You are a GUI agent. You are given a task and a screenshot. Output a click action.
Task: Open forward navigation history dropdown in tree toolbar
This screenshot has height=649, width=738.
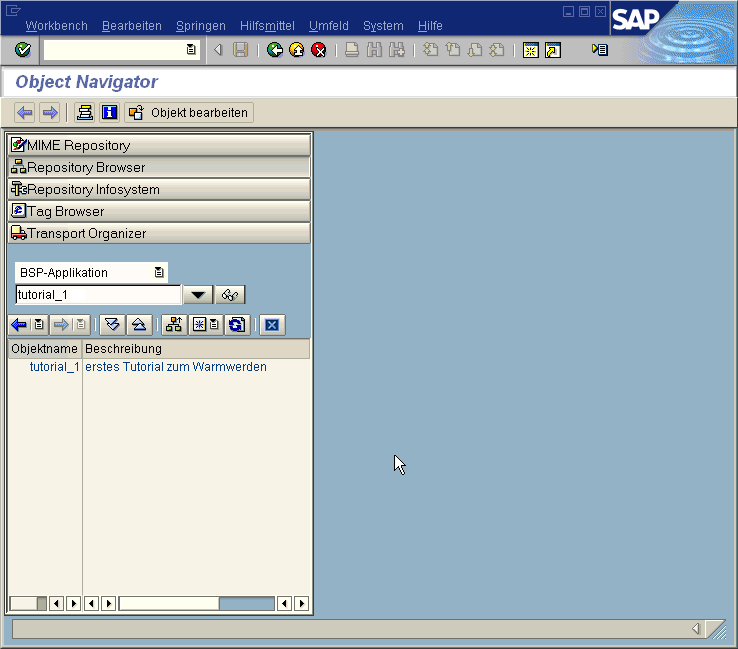tap(81, 325)
